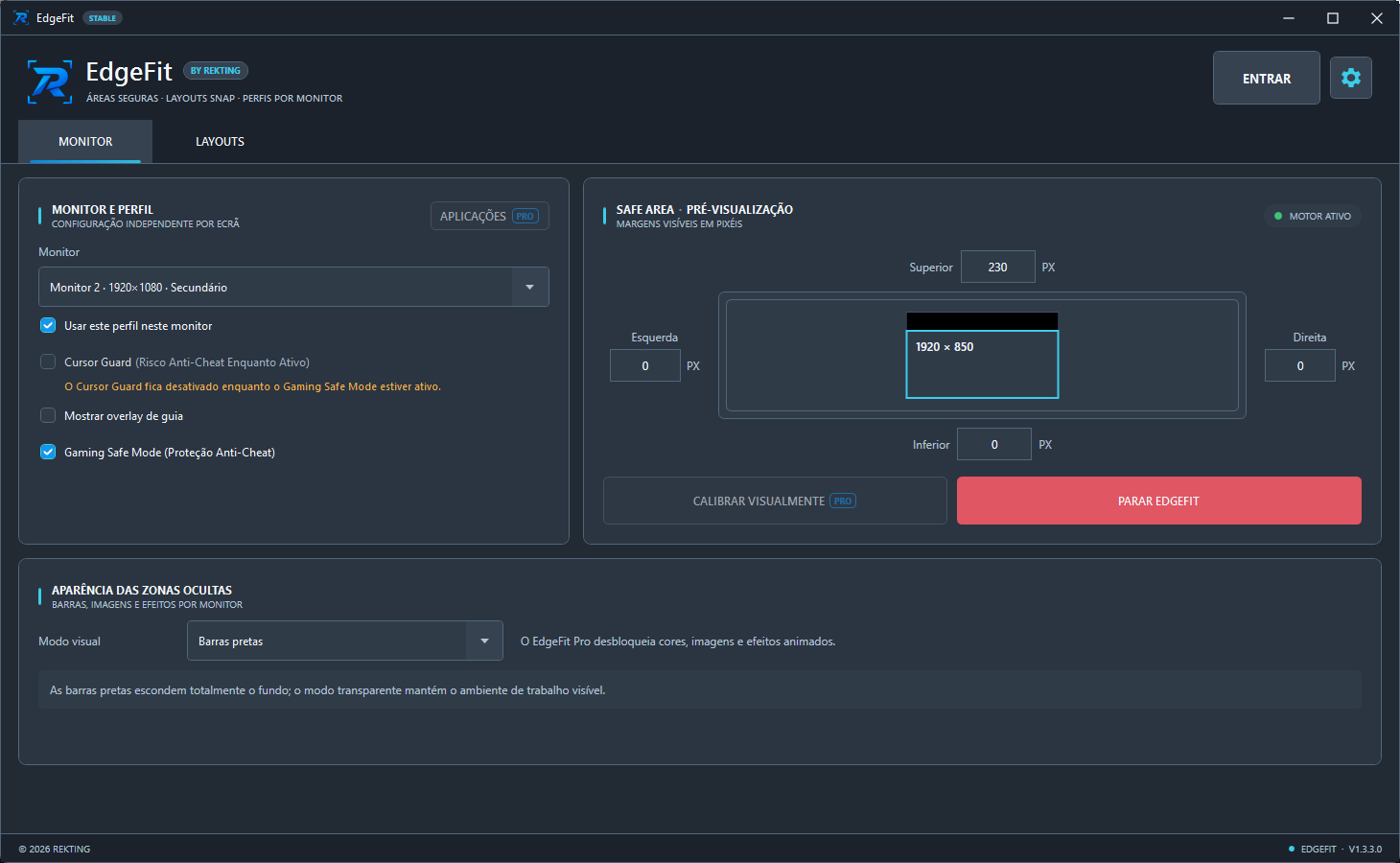Click the Superior margin input field
This screenshot has height=863, width=1400.
tap(997, 267)
